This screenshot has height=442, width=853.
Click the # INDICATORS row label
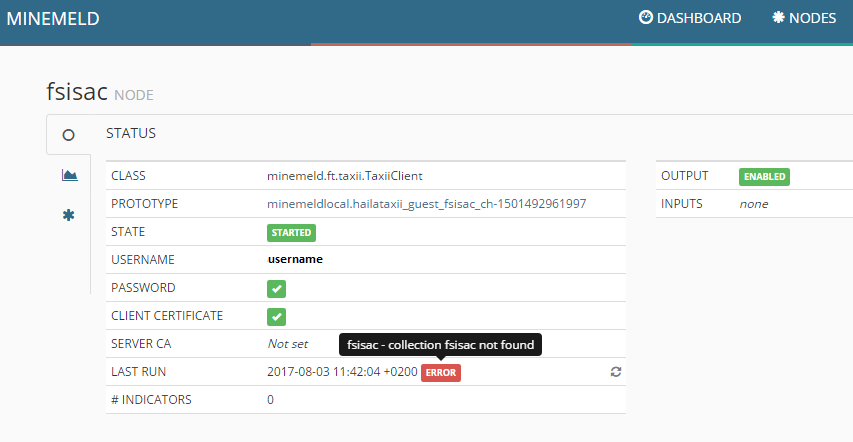151,400
